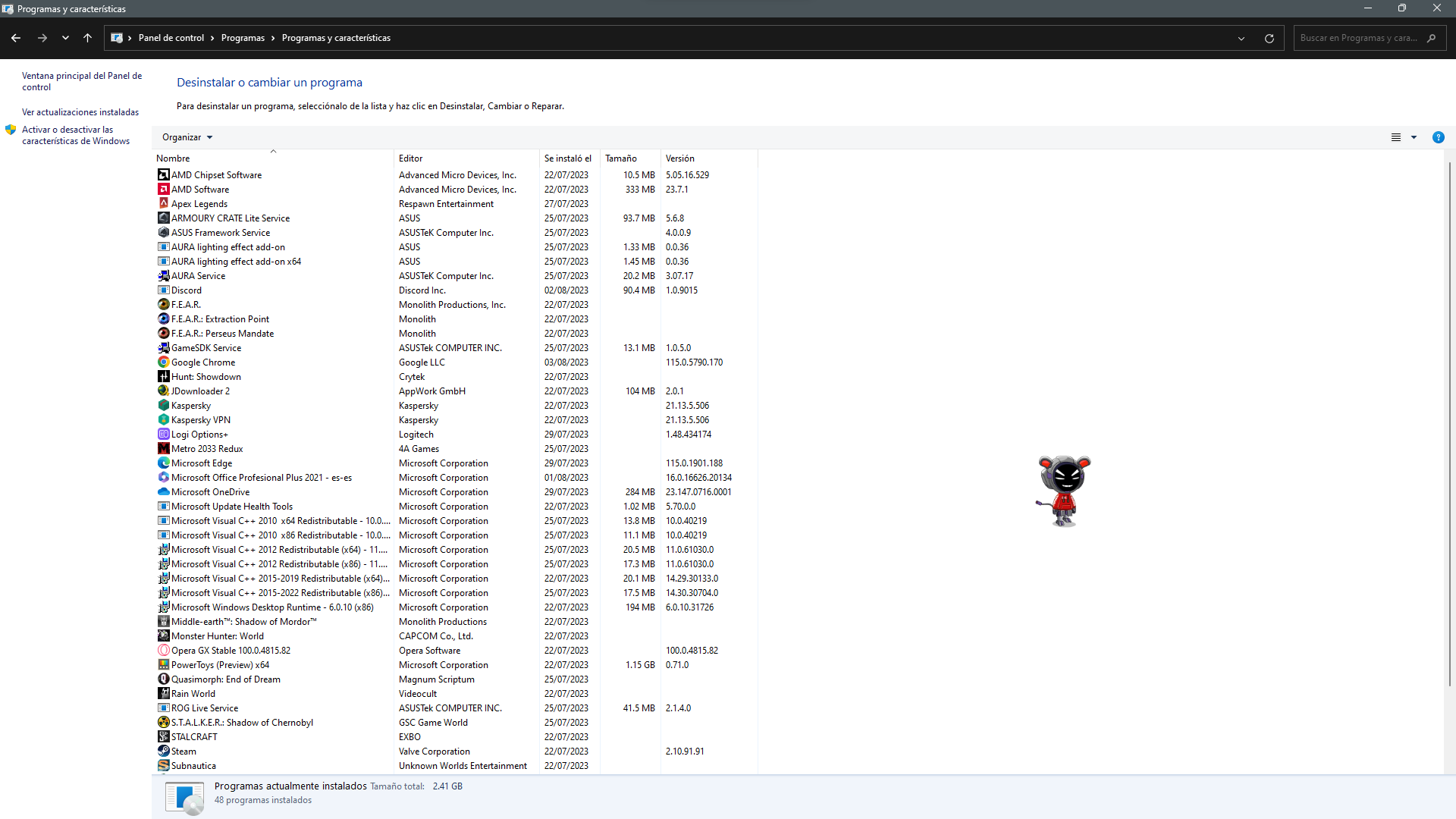Open Ver actualizaciones instaladas link
This screenshot has width=1456, height=819.
(x=80, y=112)
